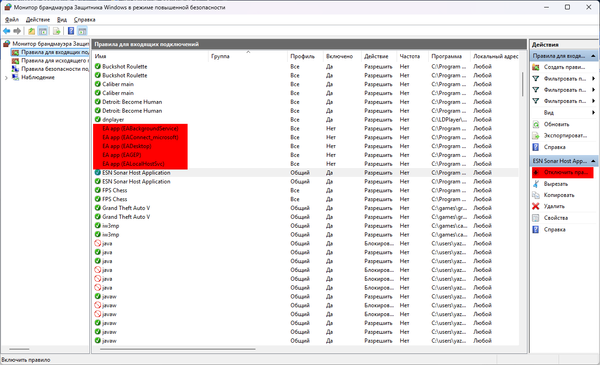
Task: Click Обновить refresh action icon
Action: click(536, 124)
